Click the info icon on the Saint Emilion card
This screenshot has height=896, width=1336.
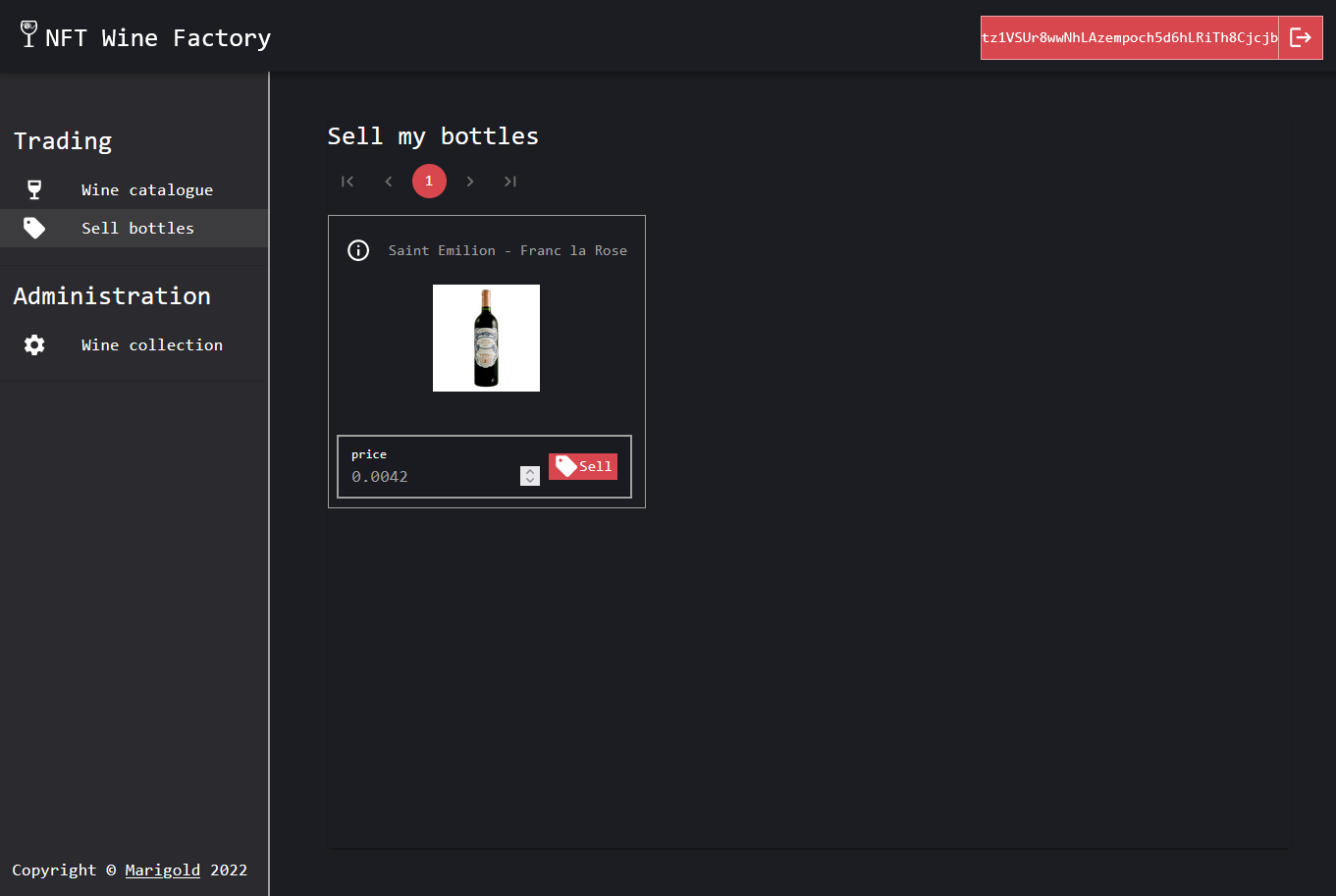pos(358,250)
